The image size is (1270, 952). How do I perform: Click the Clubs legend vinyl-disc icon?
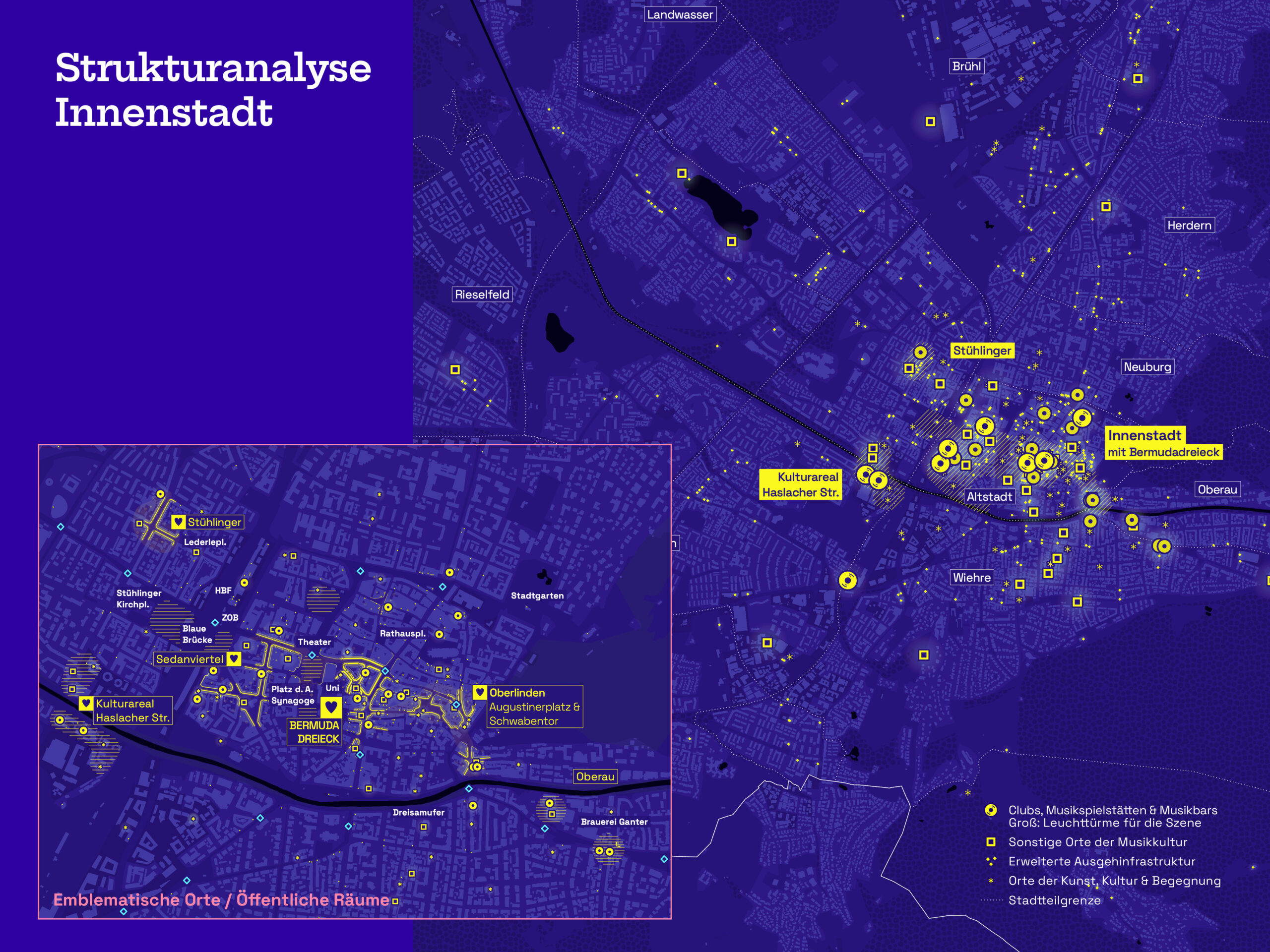990,810
